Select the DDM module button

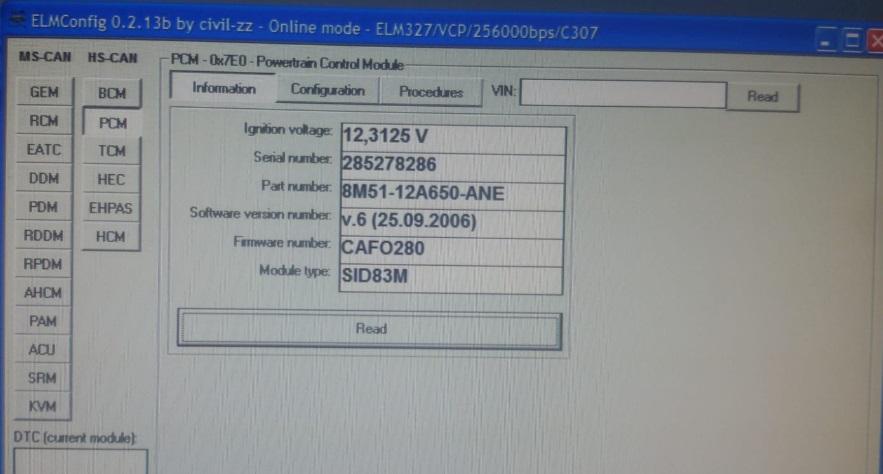click(x=44, y=178)
